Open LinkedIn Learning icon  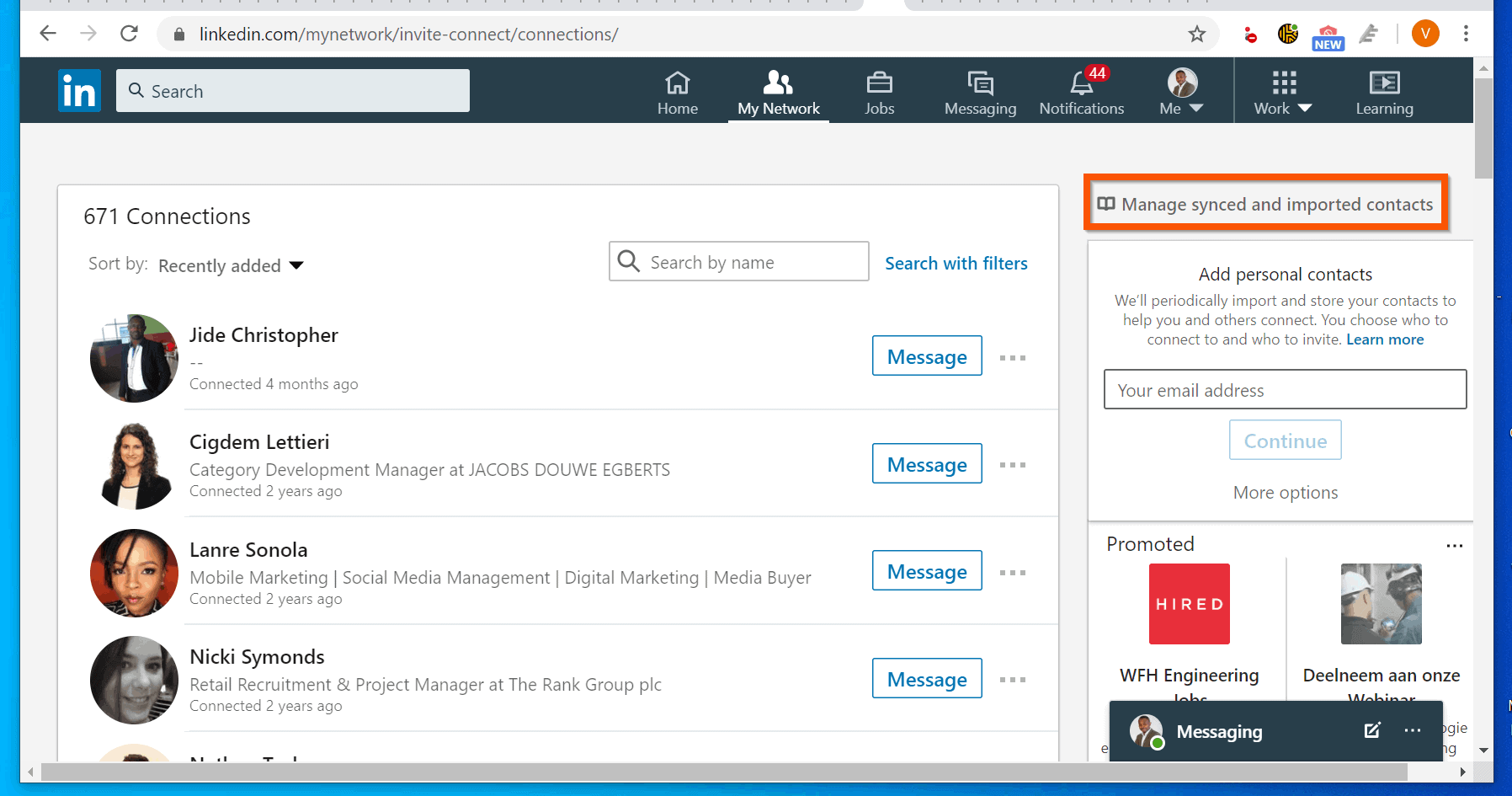1384,83
